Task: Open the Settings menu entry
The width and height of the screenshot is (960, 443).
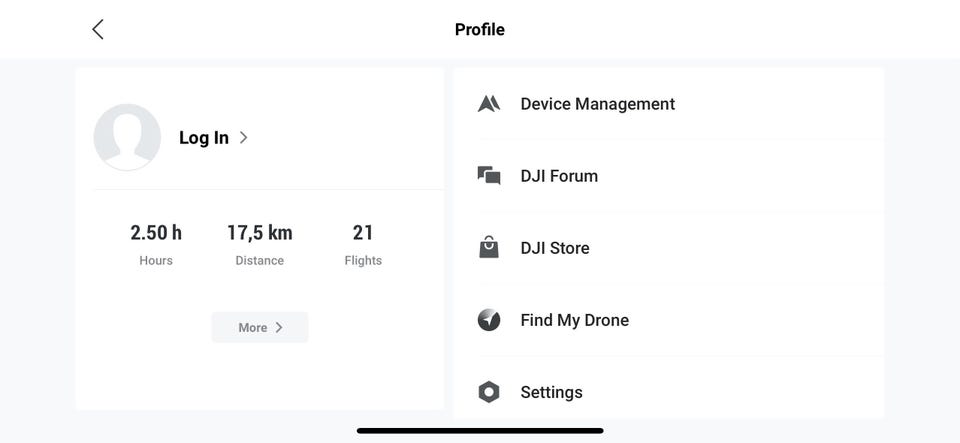Action: coord(552,392)
